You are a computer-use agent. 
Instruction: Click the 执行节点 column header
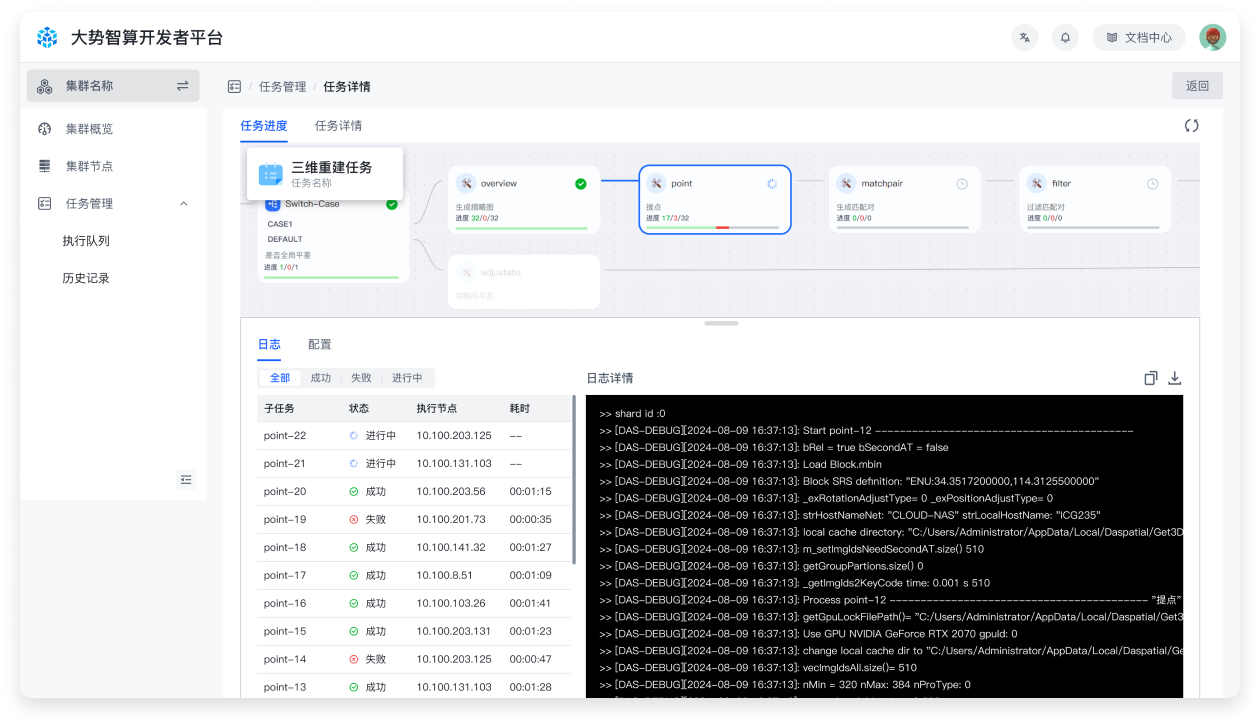[x=437, y=409]
